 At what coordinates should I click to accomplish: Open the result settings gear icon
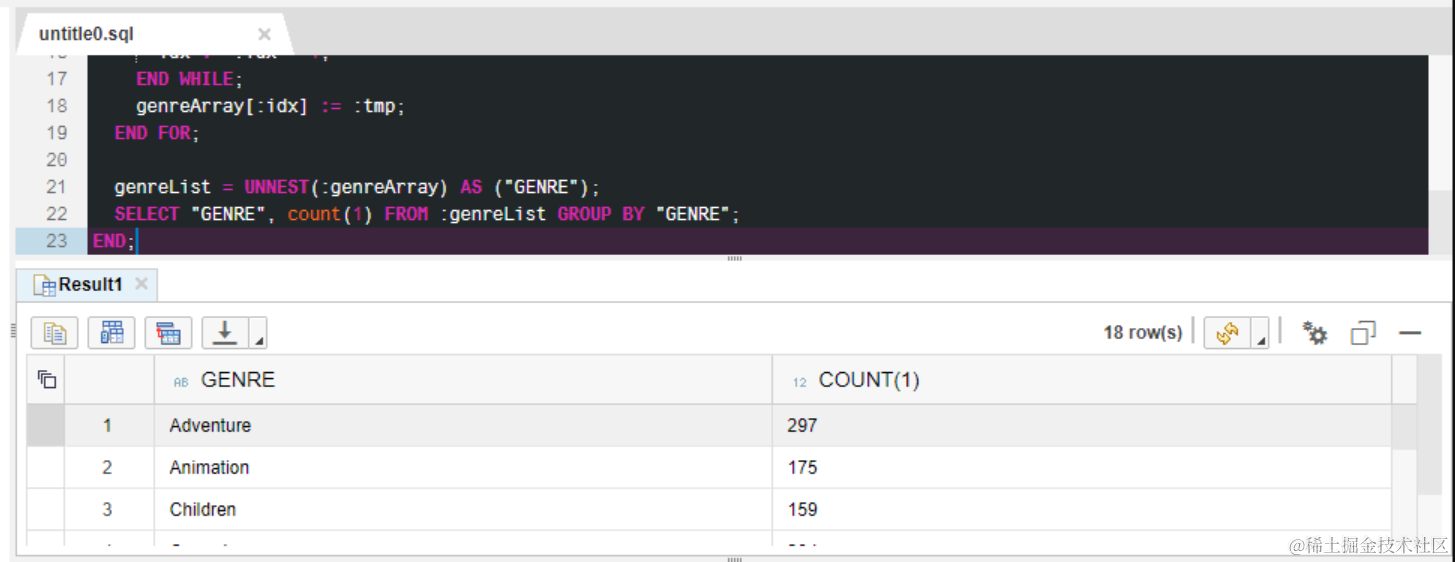(1314, 333)
